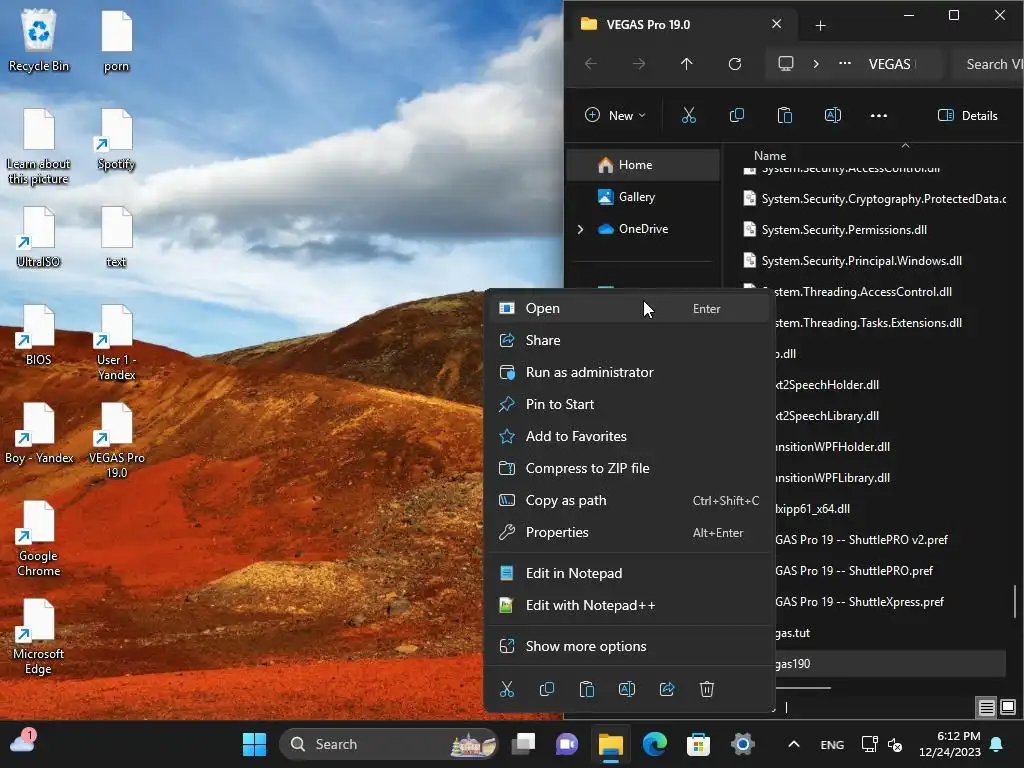Click the ENG language indicator
Image resolution: width=1024 pixels, height=768 pixels.
tap(832, 744)
